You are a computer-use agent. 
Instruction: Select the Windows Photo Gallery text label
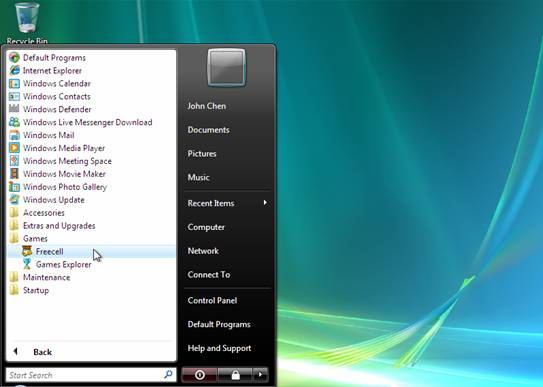click(x=65, y=187)
